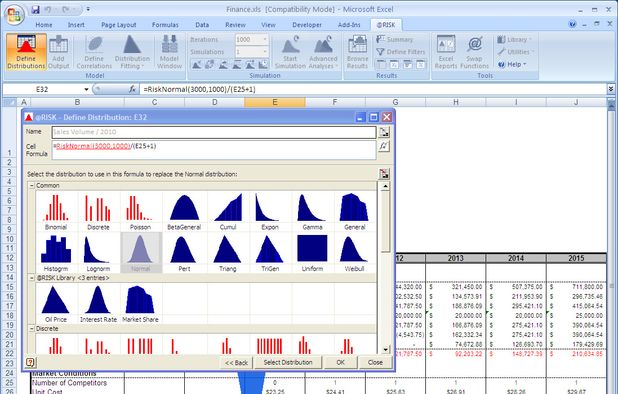Collapse the Common distributions group
This screenshot has width=618, height=394.
(32, 185)
